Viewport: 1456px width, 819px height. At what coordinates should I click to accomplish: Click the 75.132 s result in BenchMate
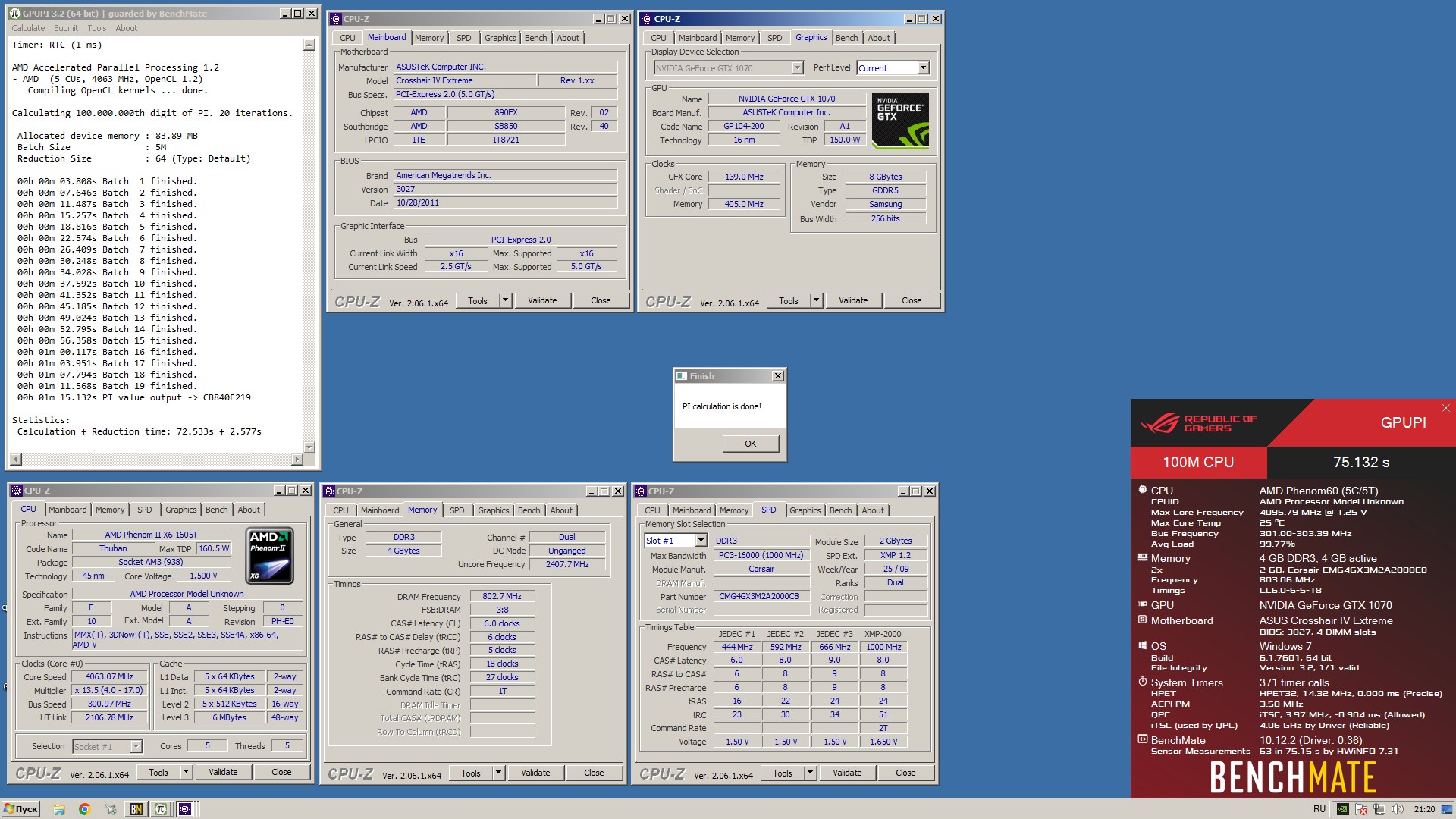pyautogui.click(x=1361, y=462)
